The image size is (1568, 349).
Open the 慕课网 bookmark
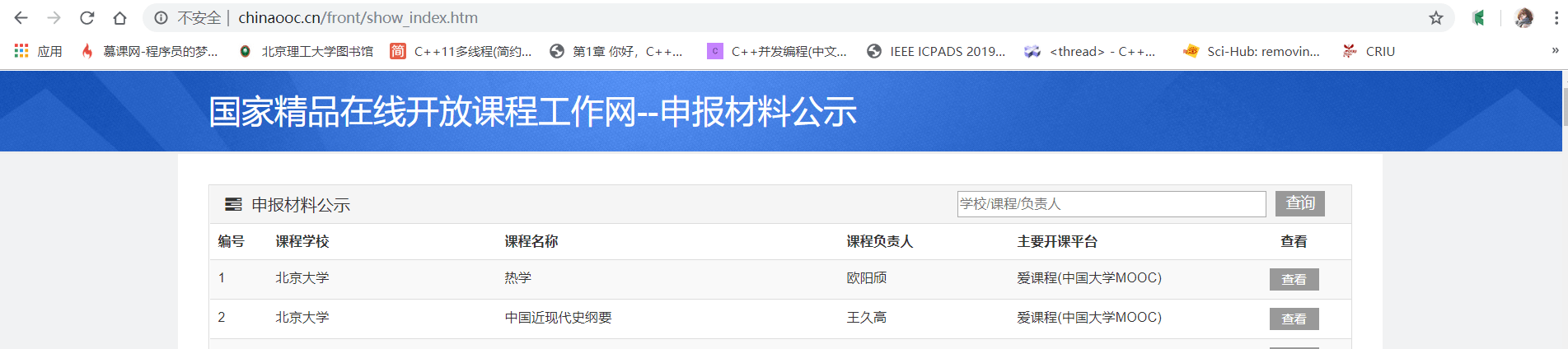(149, 51)
